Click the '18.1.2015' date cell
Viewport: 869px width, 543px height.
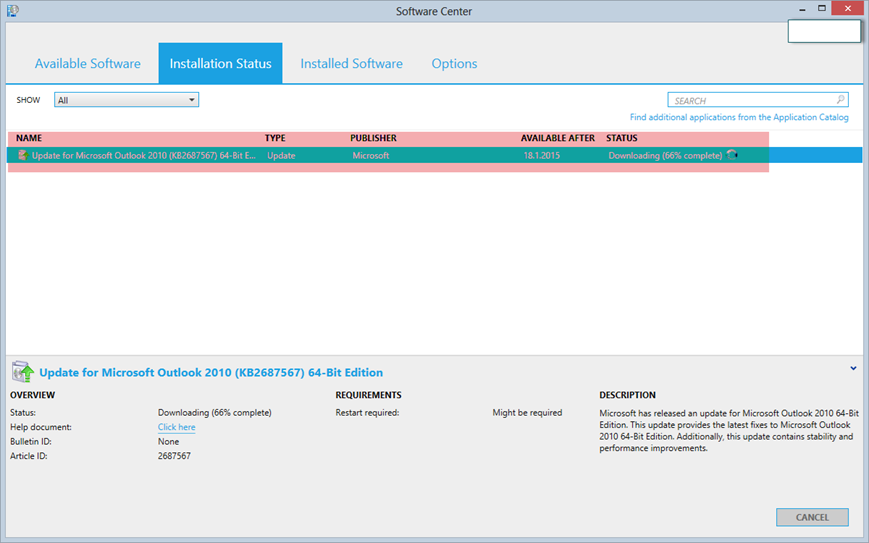coord(541,156)
